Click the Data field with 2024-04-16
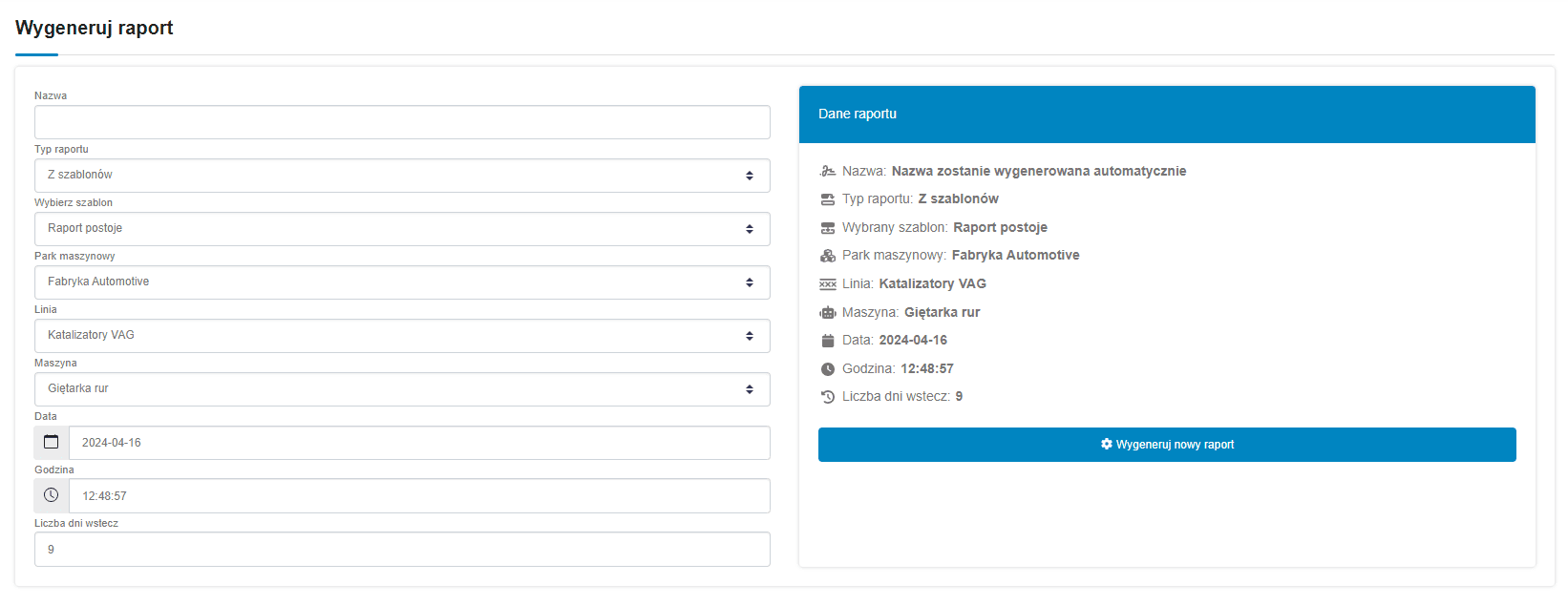This screenshot has height=605, width=1568. pos(419,443)
